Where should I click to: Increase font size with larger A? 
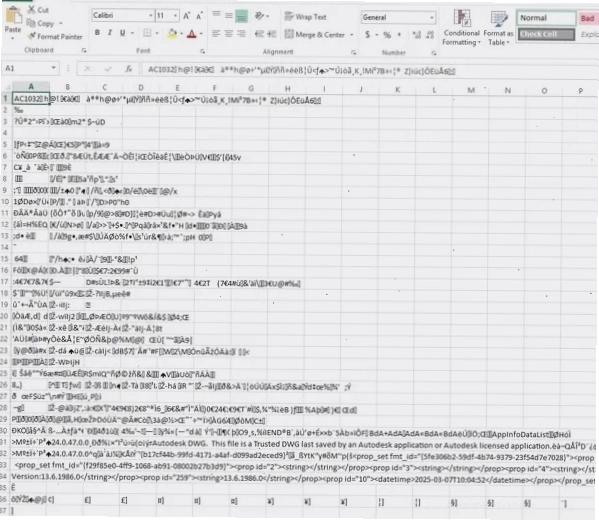186,16
